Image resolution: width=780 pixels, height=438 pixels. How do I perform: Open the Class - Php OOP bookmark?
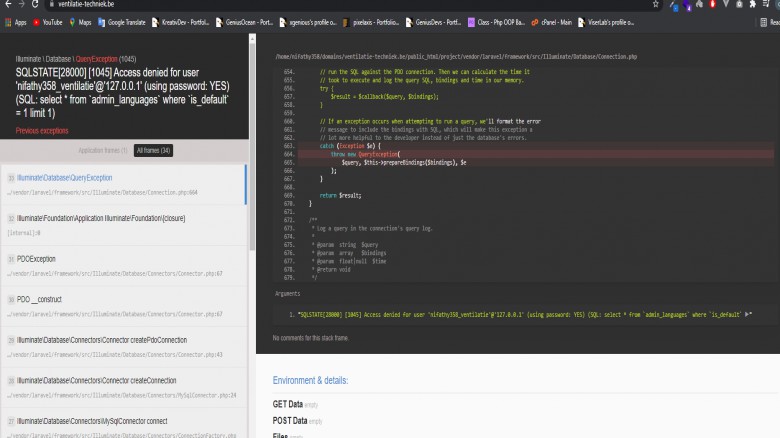pos(501,21)
